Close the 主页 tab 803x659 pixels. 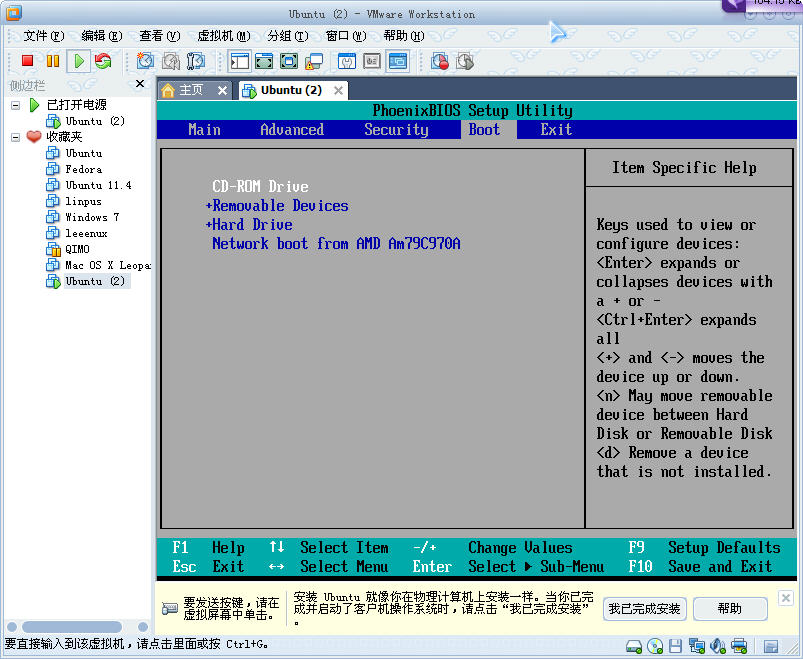click(x=222, y=91)
